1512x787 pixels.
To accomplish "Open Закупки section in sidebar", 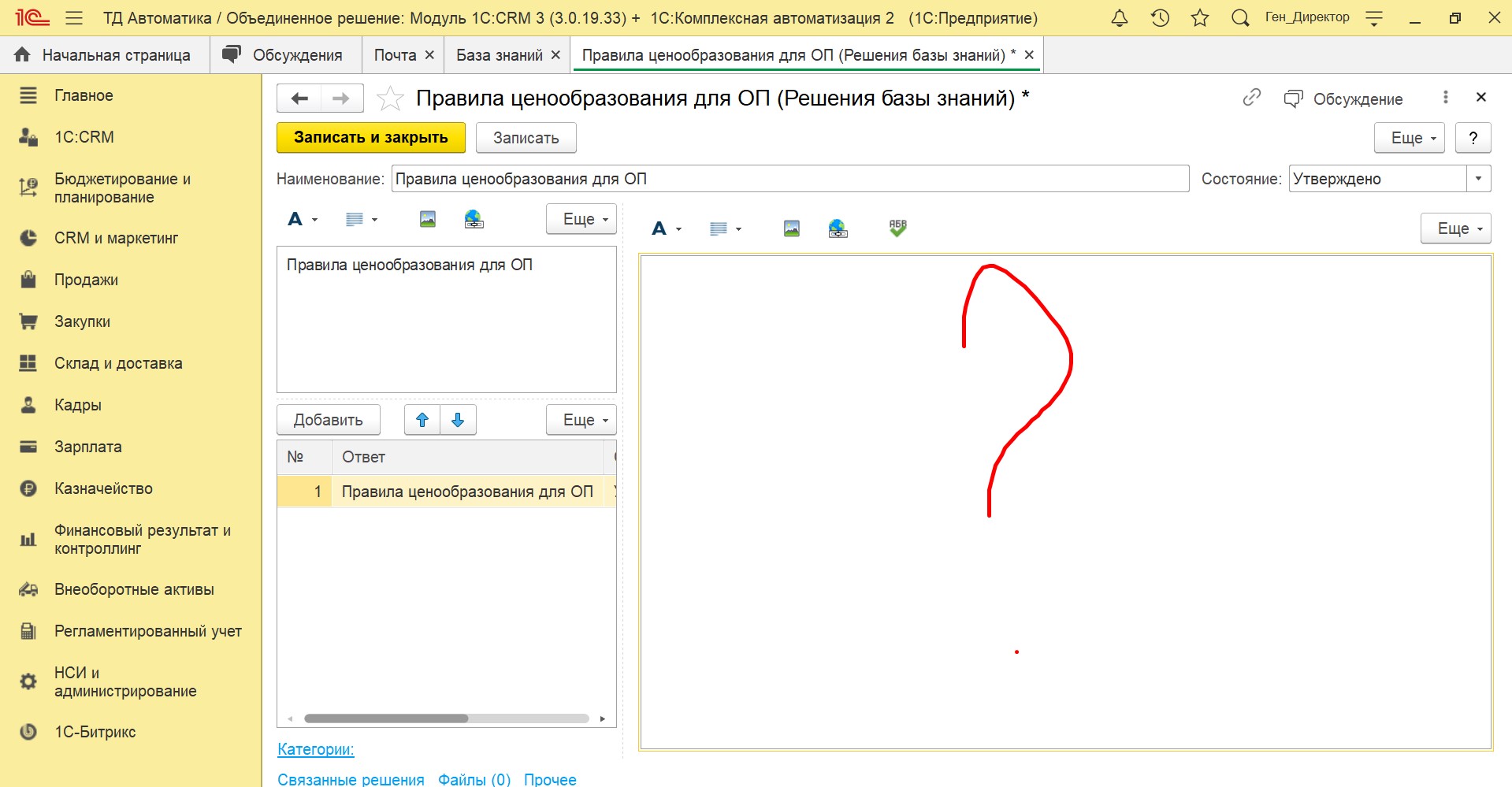I will tap(82, 321).
